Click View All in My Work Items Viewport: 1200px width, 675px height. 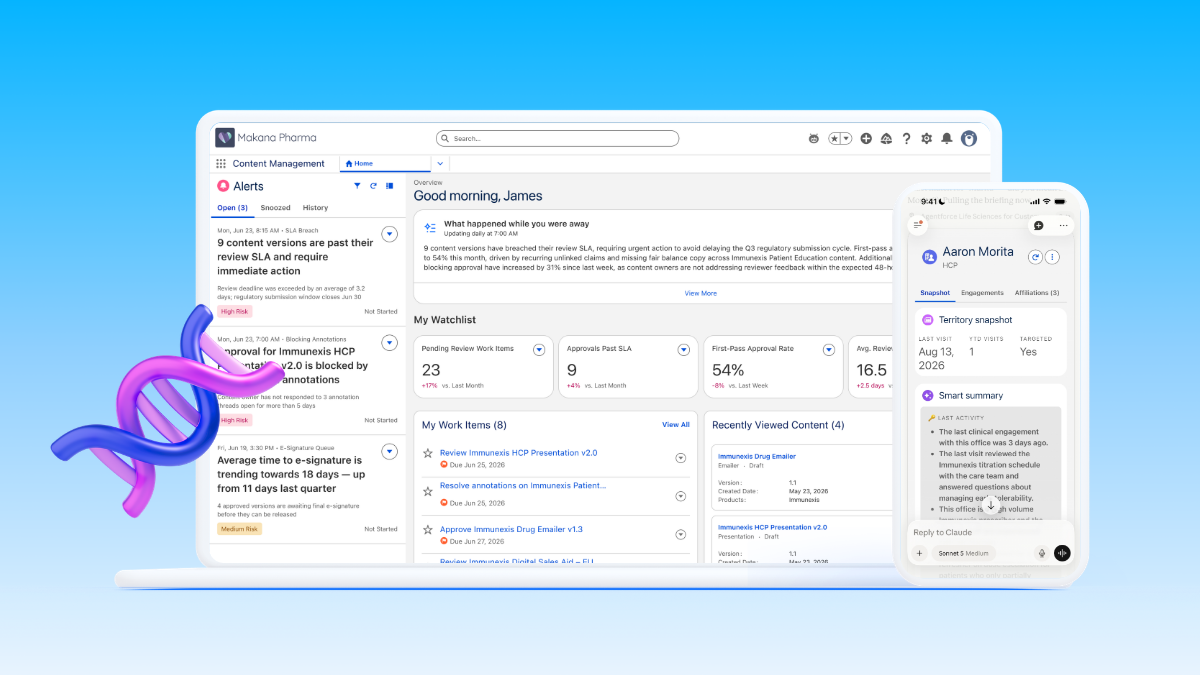coord(676,425)
